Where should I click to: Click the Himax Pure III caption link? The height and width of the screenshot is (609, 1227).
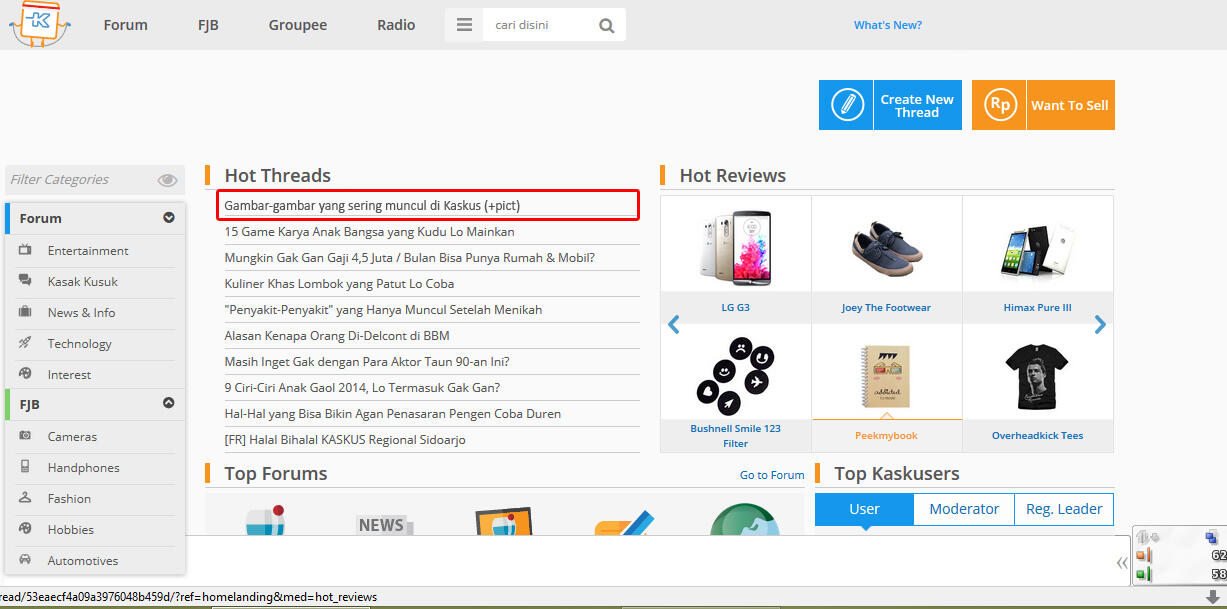(x=1037, y=308)
